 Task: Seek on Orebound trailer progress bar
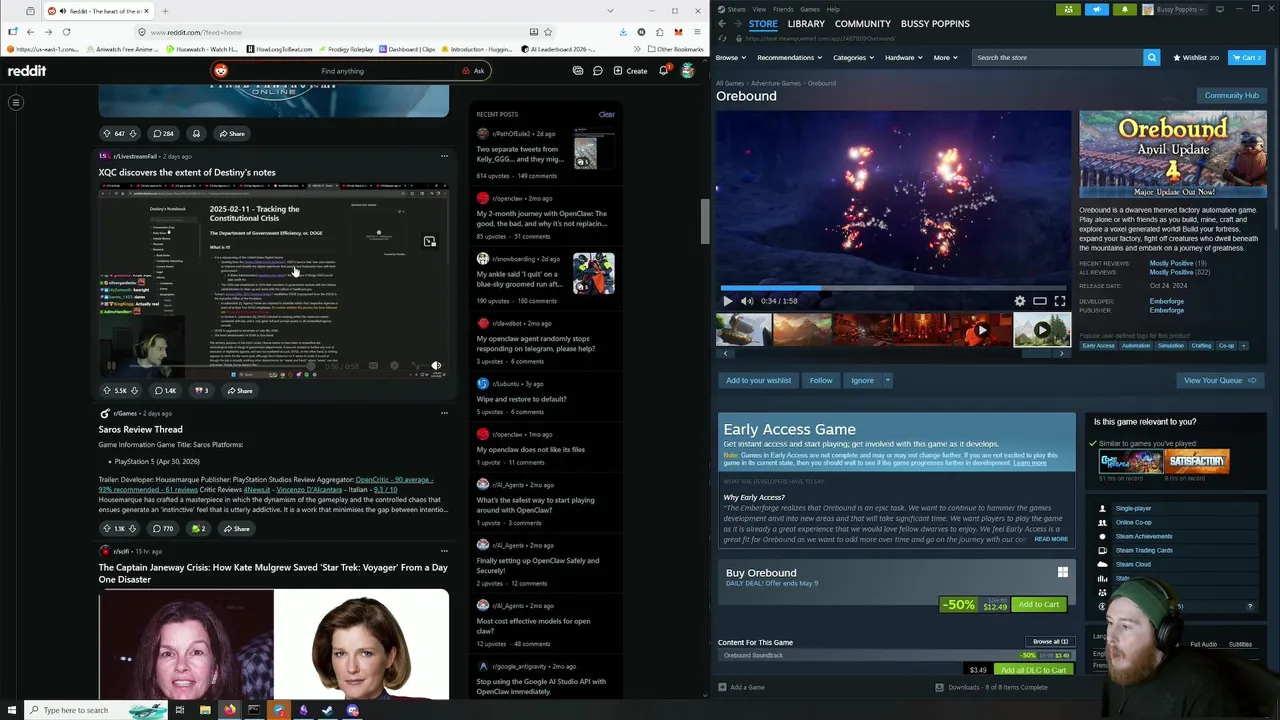[x=893, y=288]
